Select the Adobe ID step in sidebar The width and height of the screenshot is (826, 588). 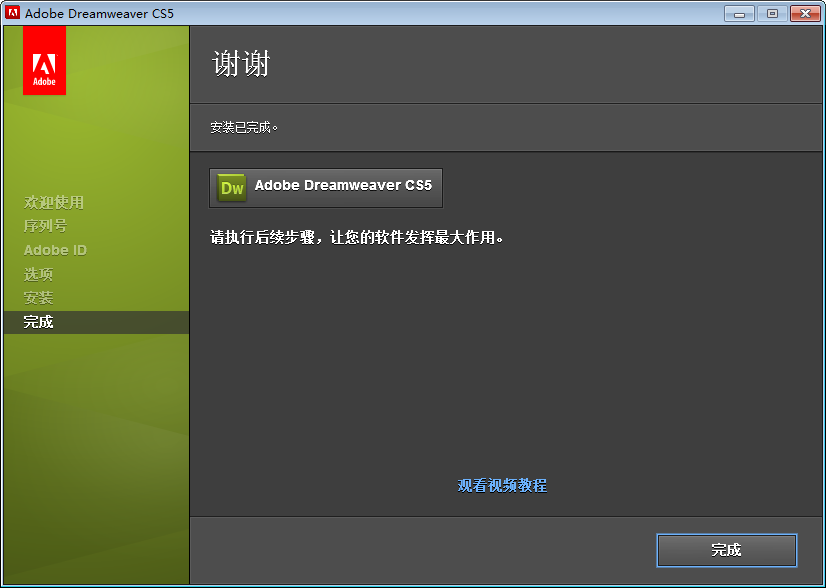pyautogui.click(x=55, y=250)
